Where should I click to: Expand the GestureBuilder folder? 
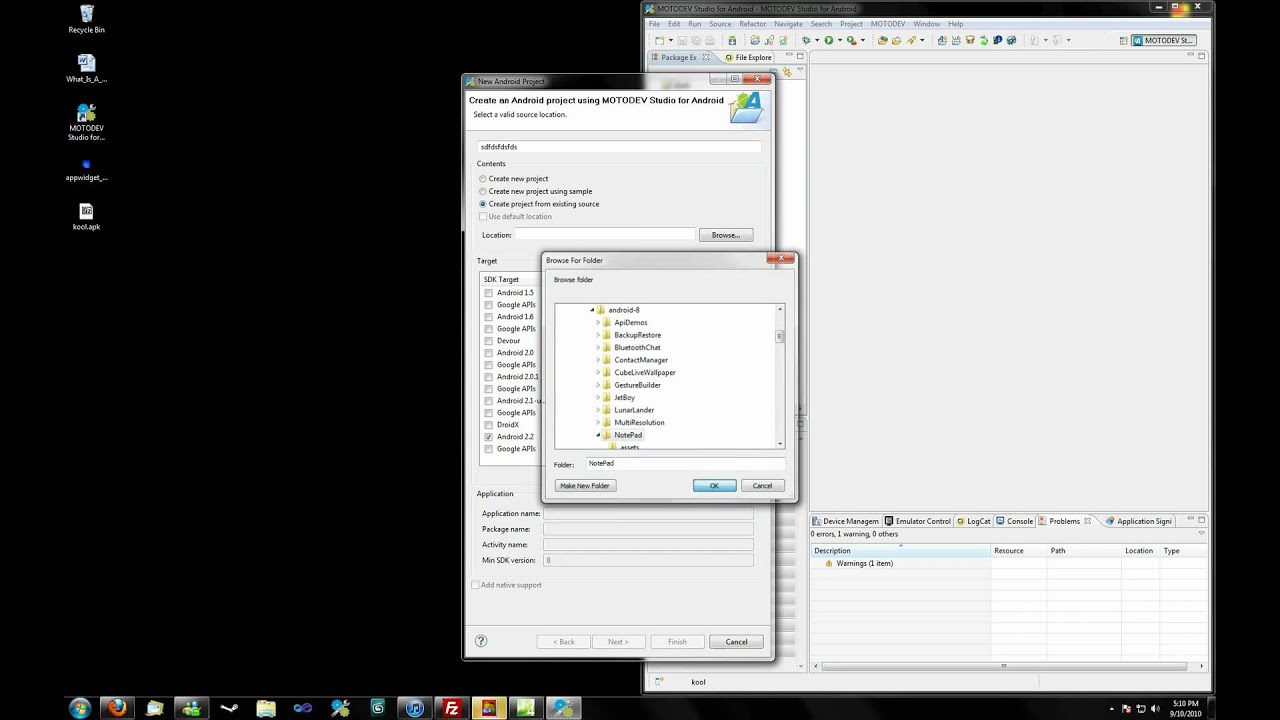[x=598, y=385]
